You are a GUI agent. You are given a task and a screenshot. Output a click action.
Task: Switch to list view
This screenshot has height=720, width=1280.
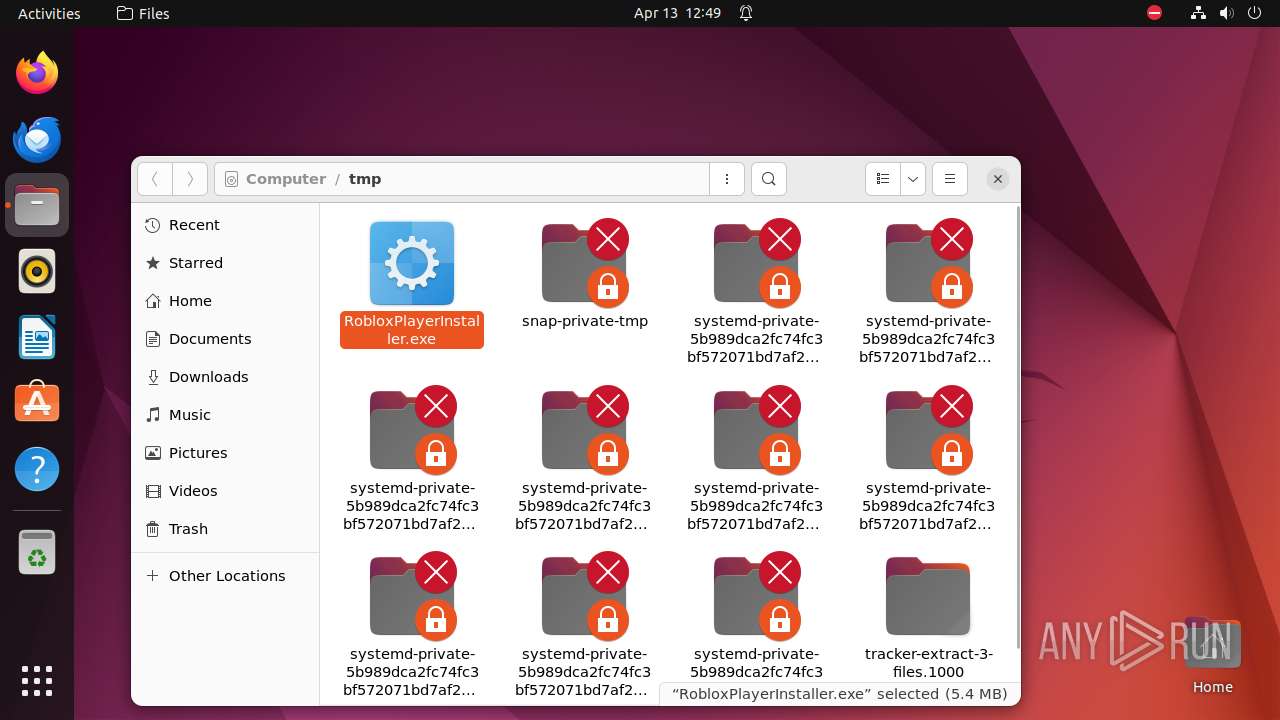[x=883, y=179]
